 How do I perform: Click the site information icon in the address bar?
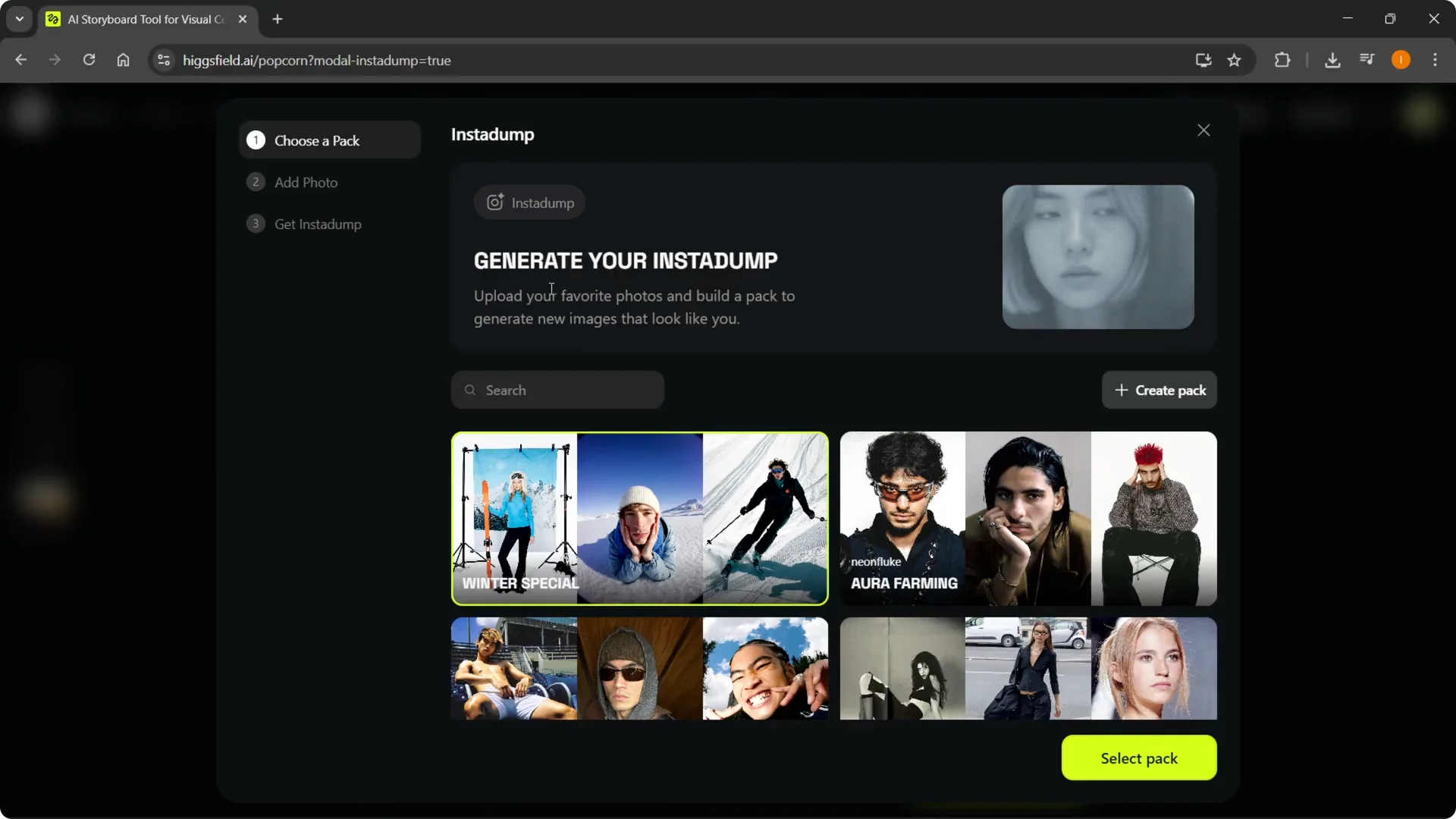[163, 60]
